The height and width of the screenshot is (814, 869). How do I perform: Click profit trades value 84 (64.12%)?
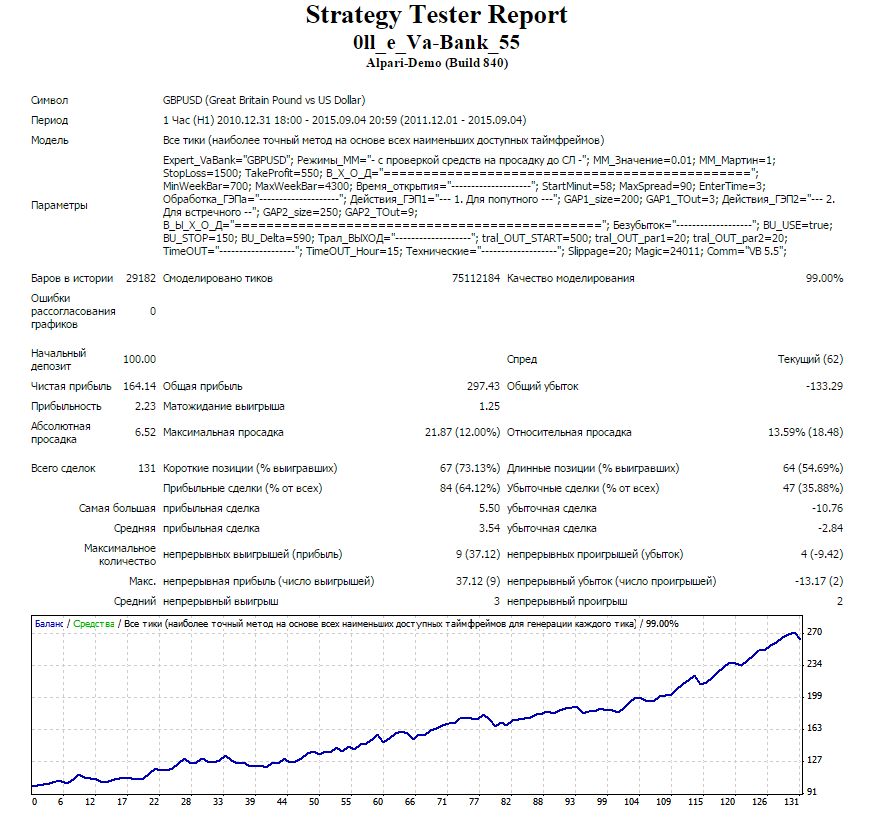469,488
